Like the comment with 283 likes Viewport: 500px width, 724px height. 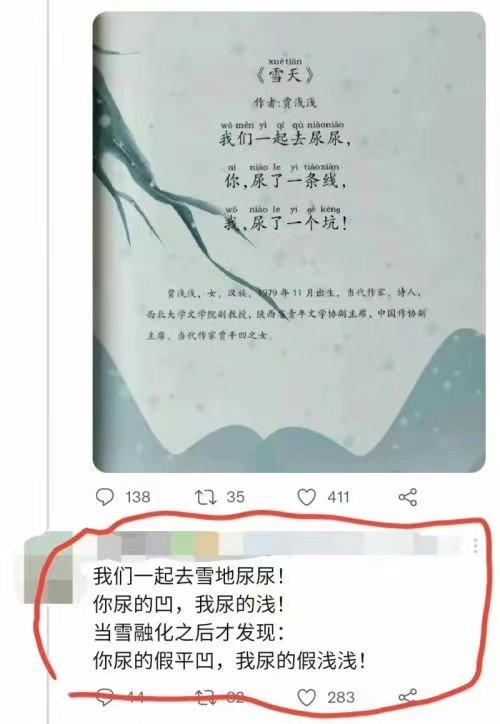pyautogui.click(x=307, y=697)
